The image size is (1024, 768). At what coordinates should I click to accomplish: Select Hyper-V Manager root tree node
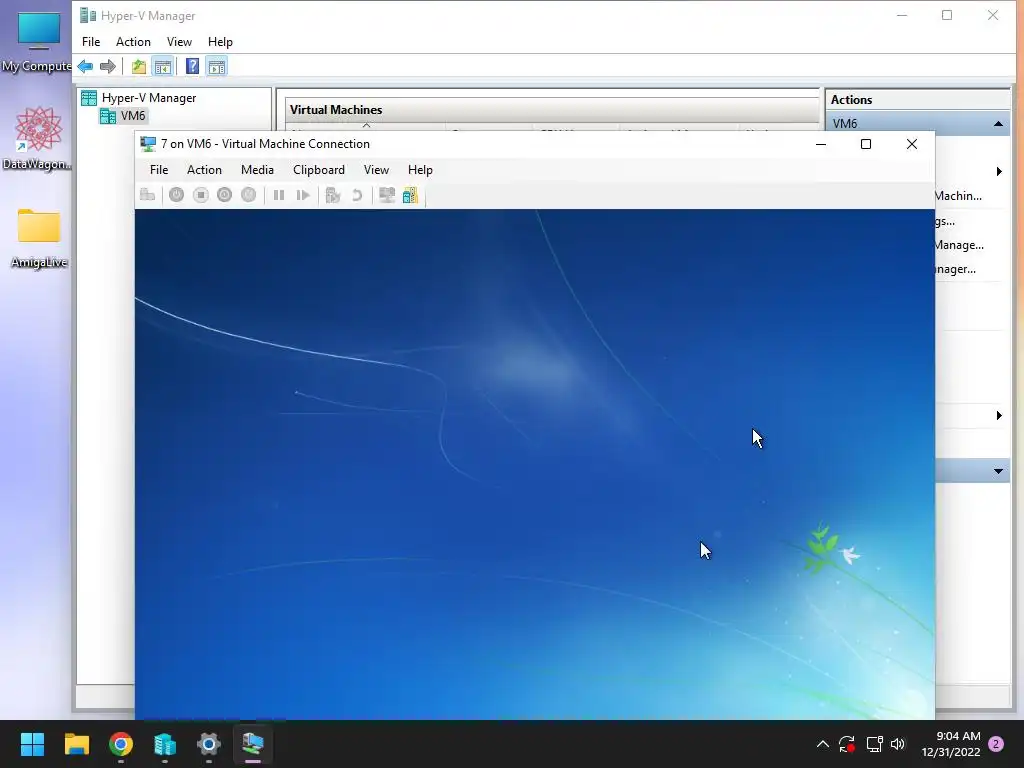(x=138, y=98)
